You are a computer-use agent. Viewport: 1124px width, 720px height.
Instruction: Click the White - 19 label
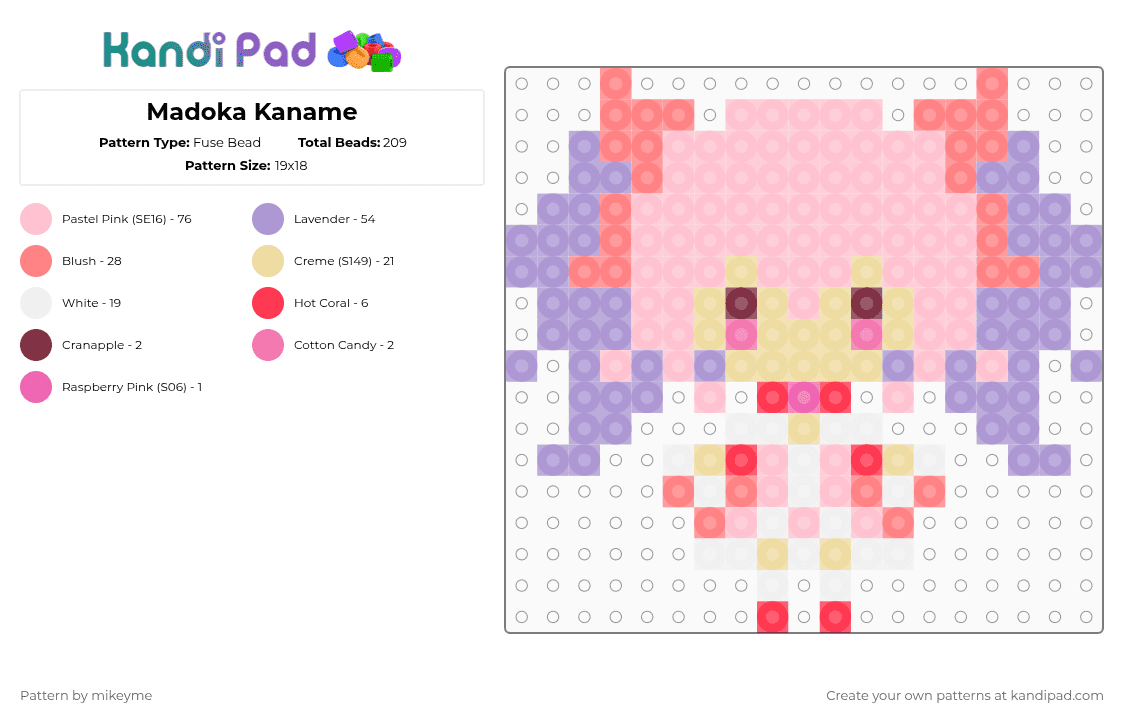92,303
